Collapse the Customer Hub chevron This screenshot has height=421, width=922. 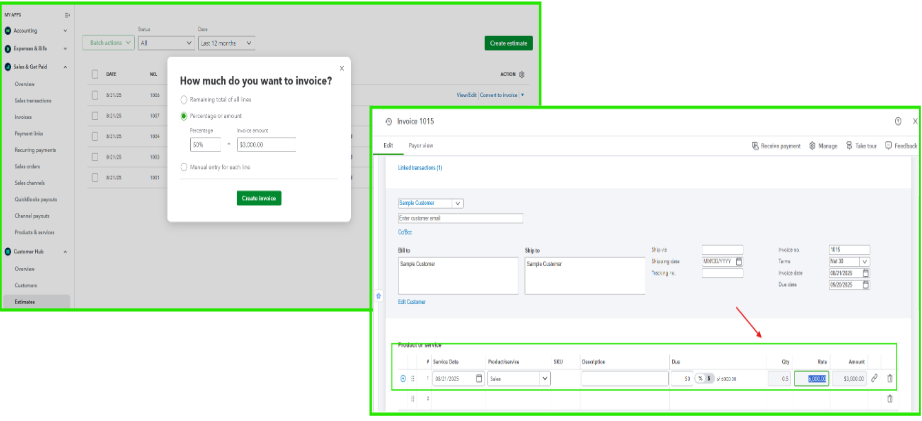point(65,252)
